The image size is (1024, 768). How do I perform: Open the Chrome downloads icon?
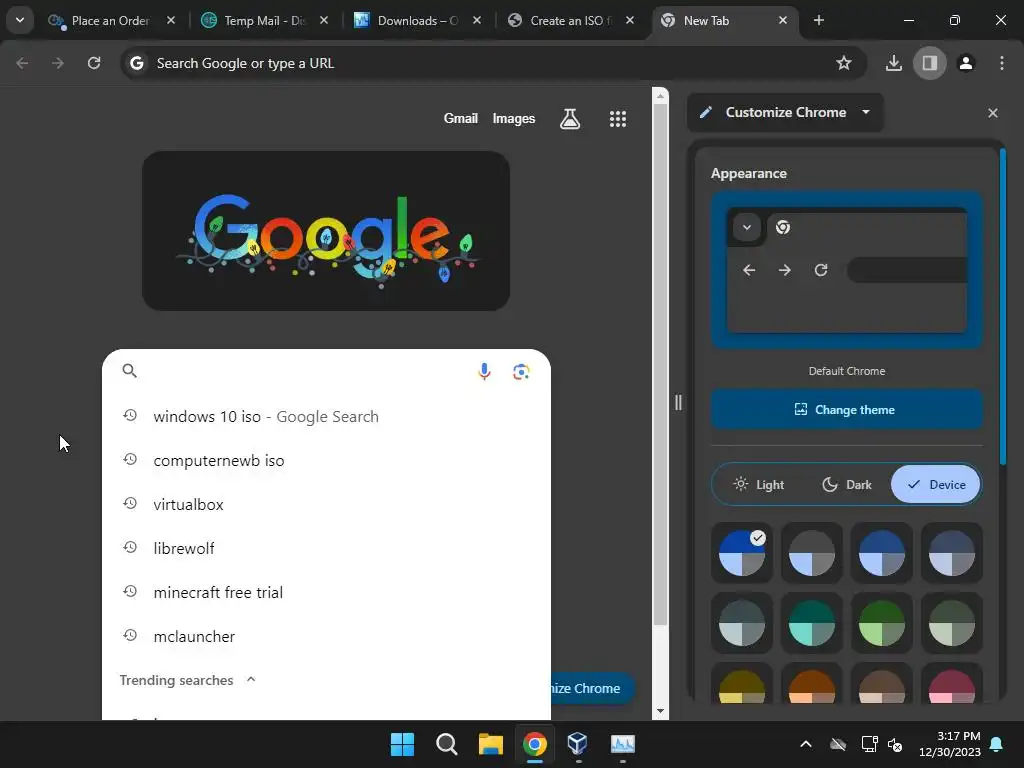click(x=893, y=63)
